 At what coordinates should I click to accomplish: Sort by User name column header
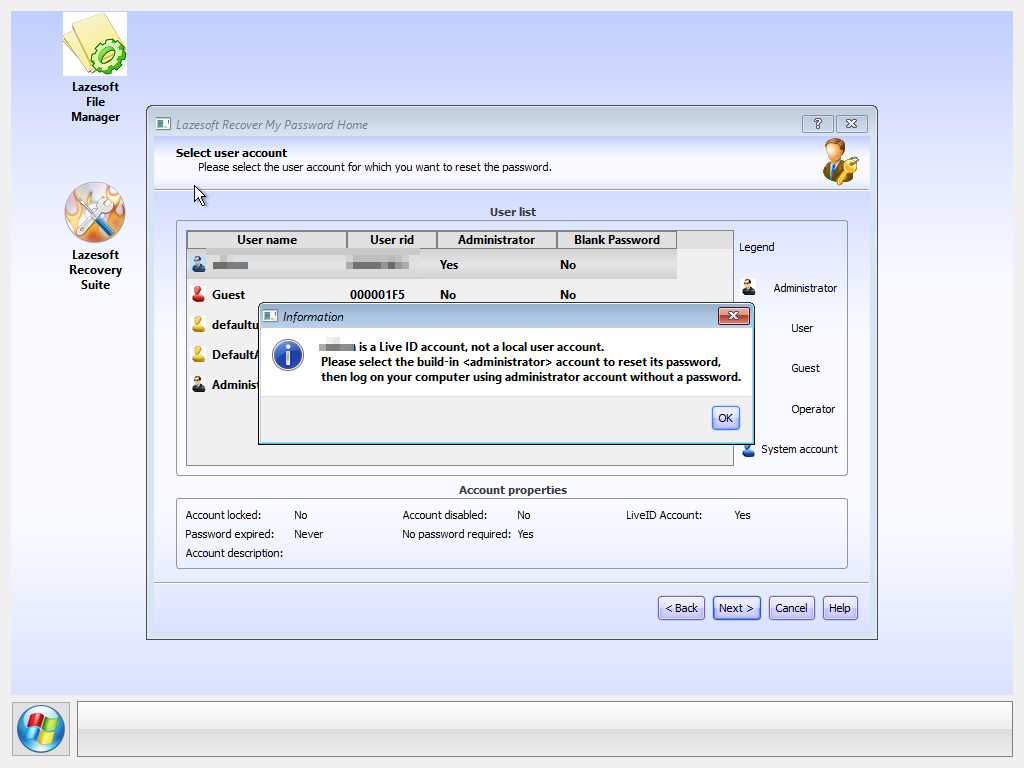click(266, 240)
